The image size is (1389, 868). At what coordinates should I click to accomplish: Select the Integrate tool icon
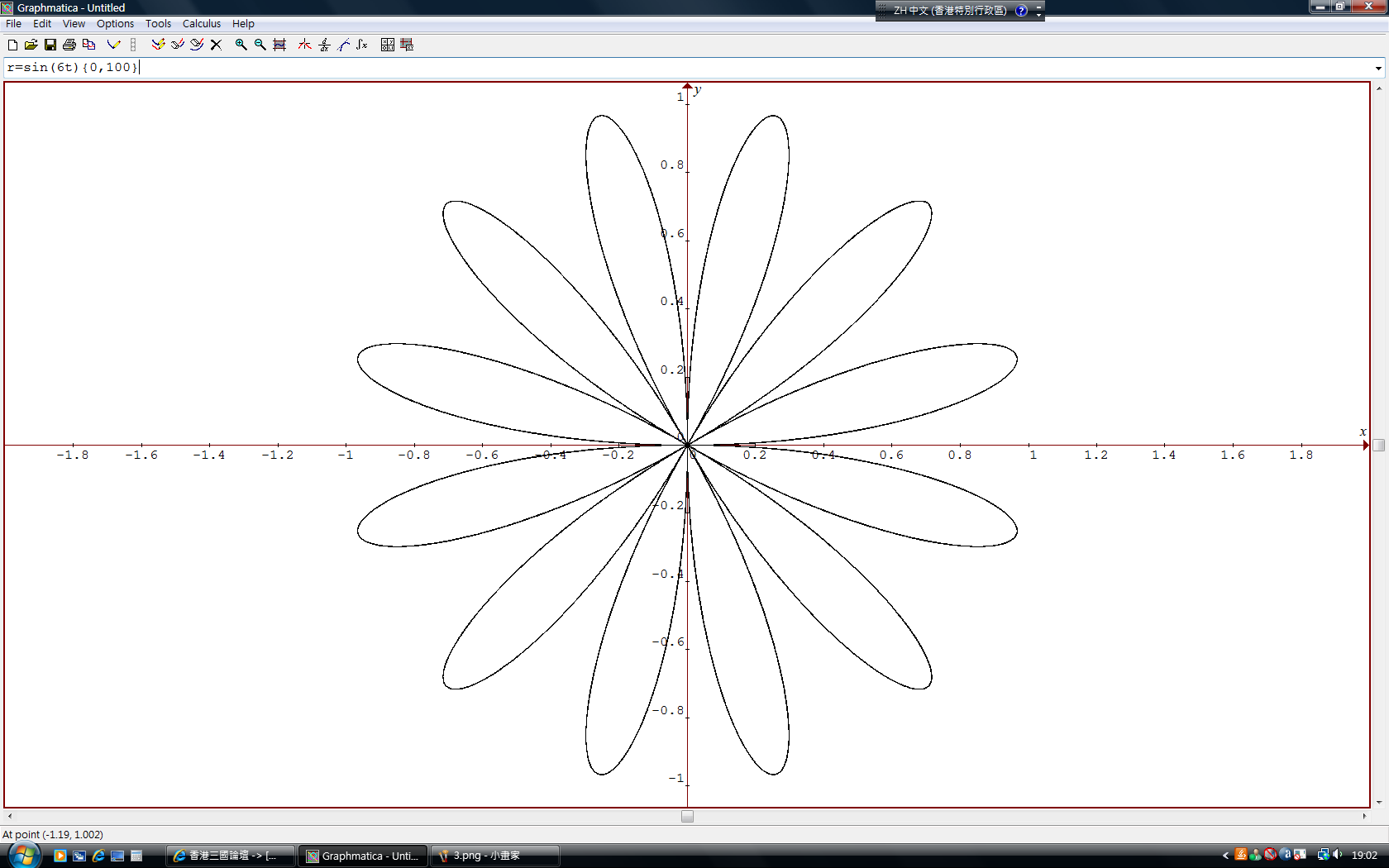(x=362, y=45)
